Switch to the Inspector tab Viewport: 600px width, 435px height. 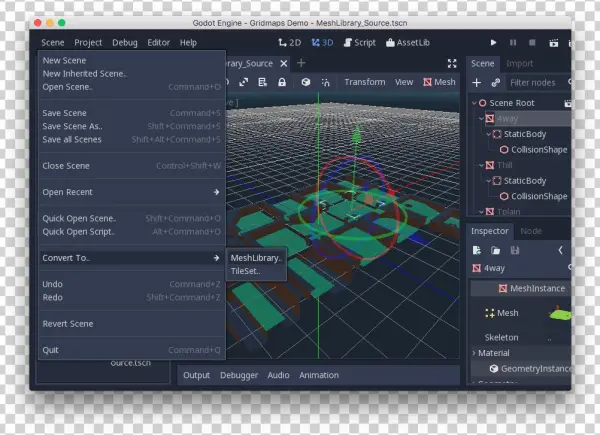tap(489, 231)
